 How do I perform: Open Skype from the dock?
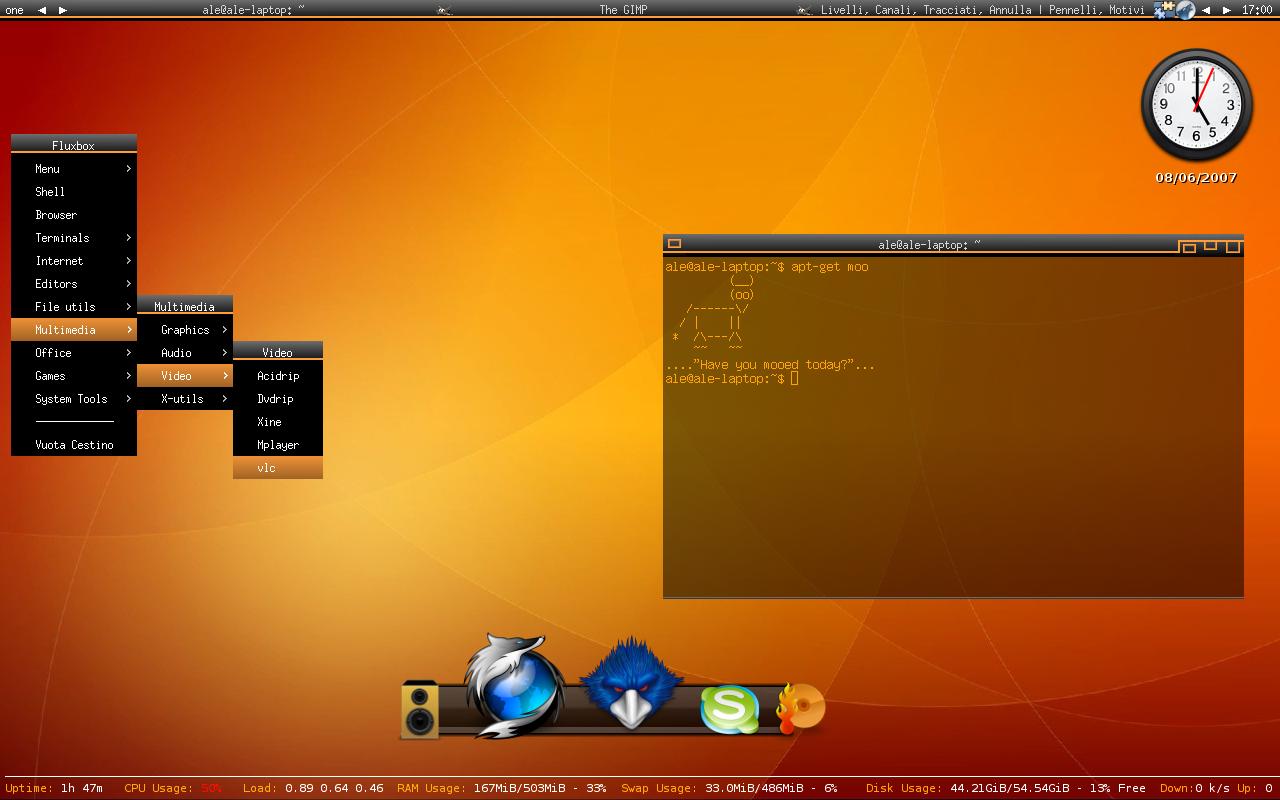tap(729, 709)
